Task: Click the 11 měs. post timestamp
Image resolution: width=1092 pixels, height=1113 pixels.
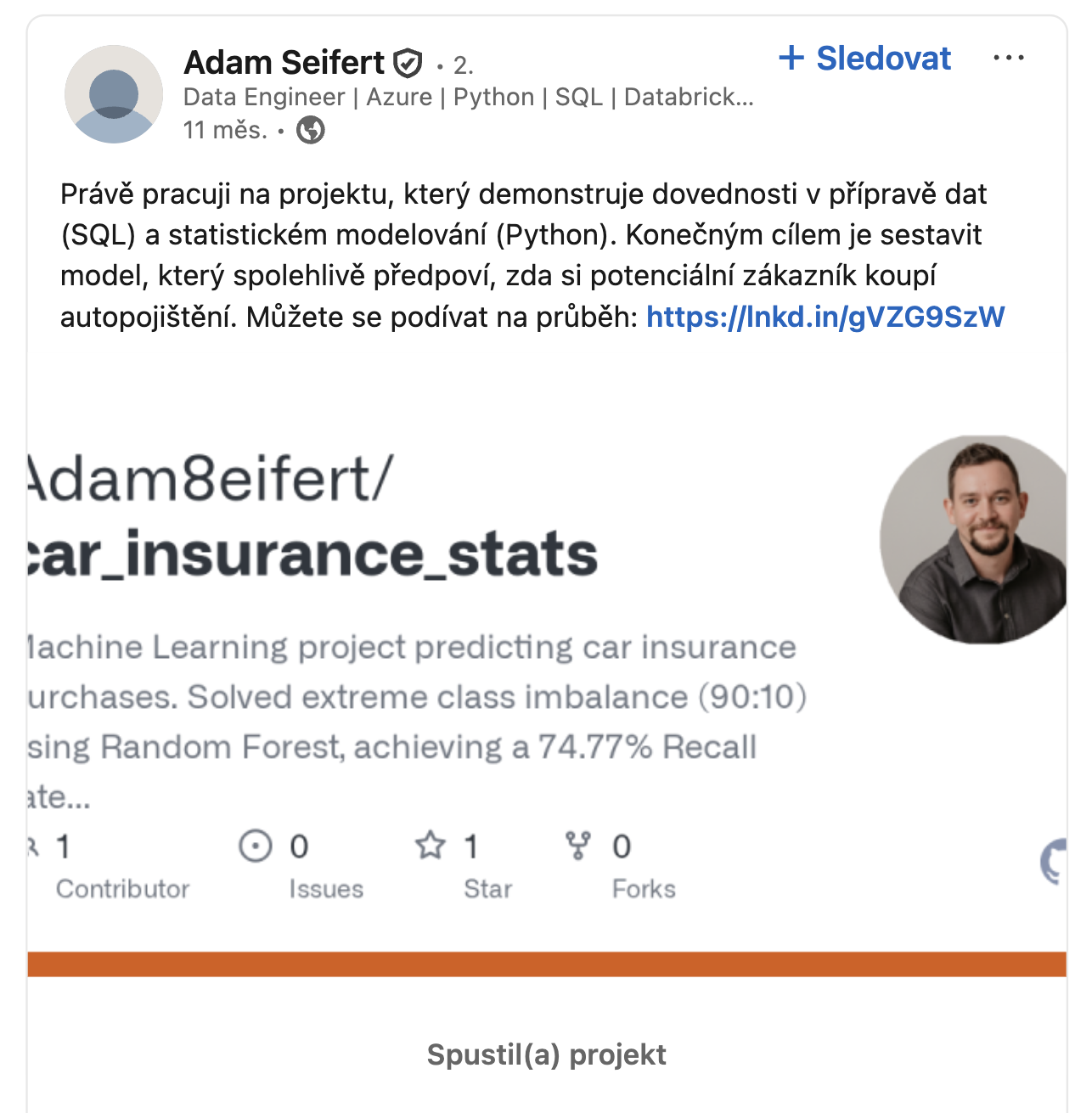Action: [225, 130]
